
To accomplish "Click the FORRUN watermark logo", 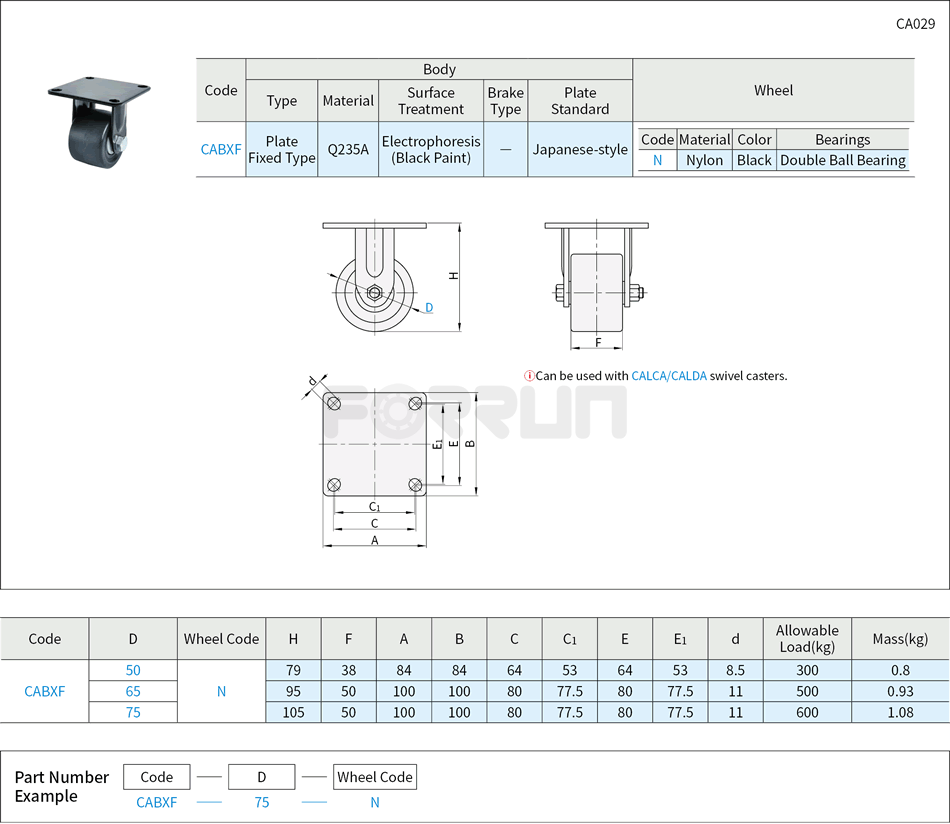I will (476, 411).
